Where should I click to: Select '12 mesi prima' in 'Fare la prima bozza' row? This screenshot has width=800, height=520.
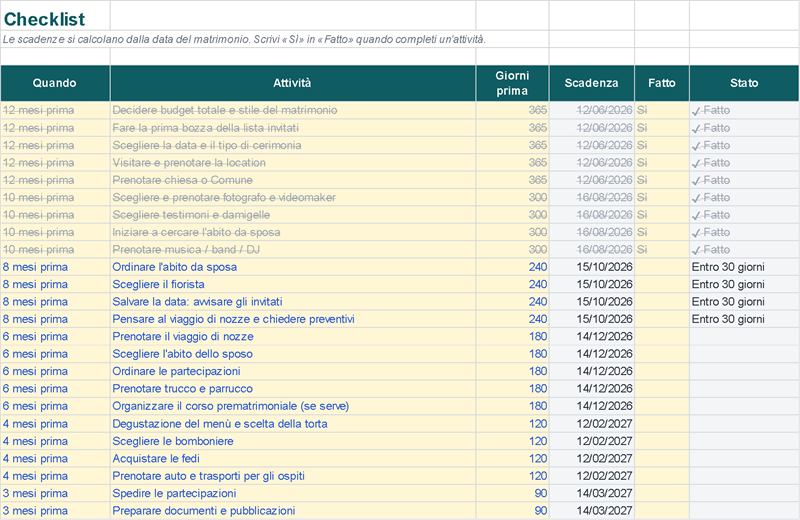coord(55,128)
